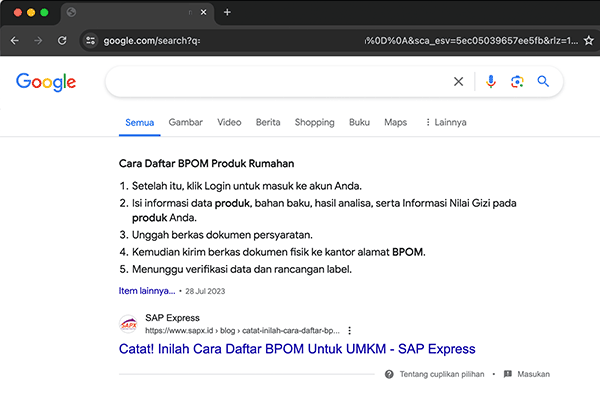
Task: Click step 'Unggah berkas dokumen persyaratan.'
Action: pyautogui.click(x=222, y=235)
